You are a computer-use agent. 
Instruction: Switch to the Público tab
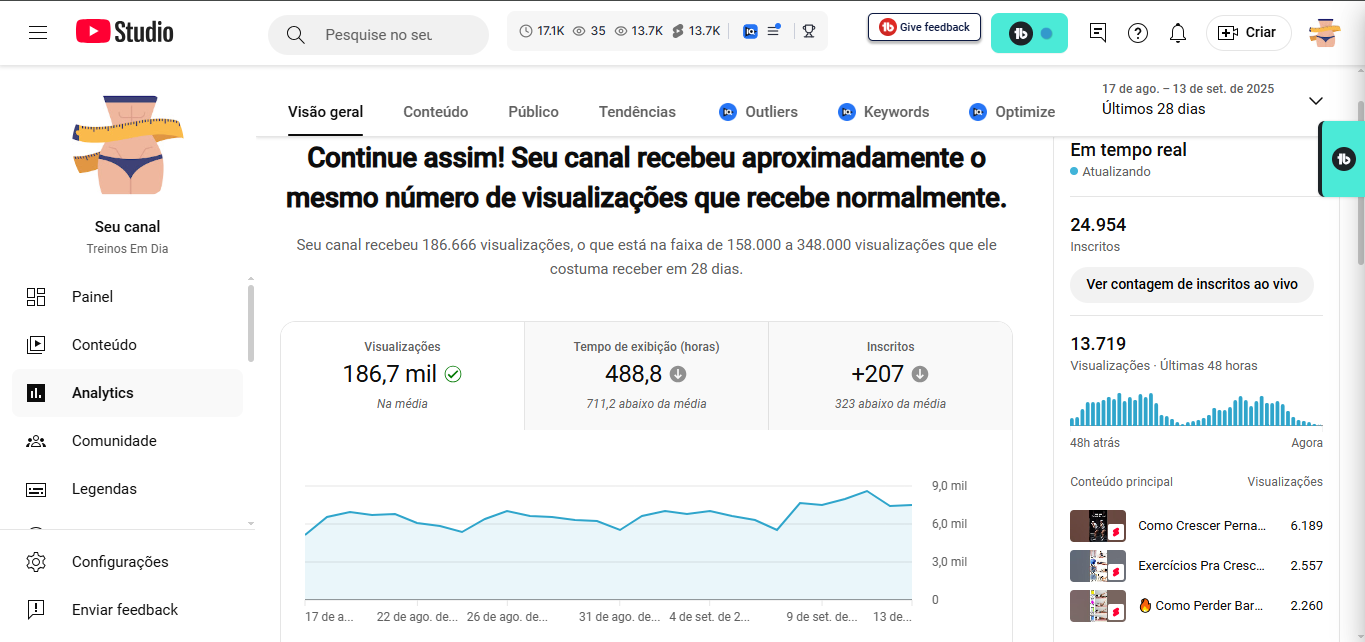coord(533,112)
